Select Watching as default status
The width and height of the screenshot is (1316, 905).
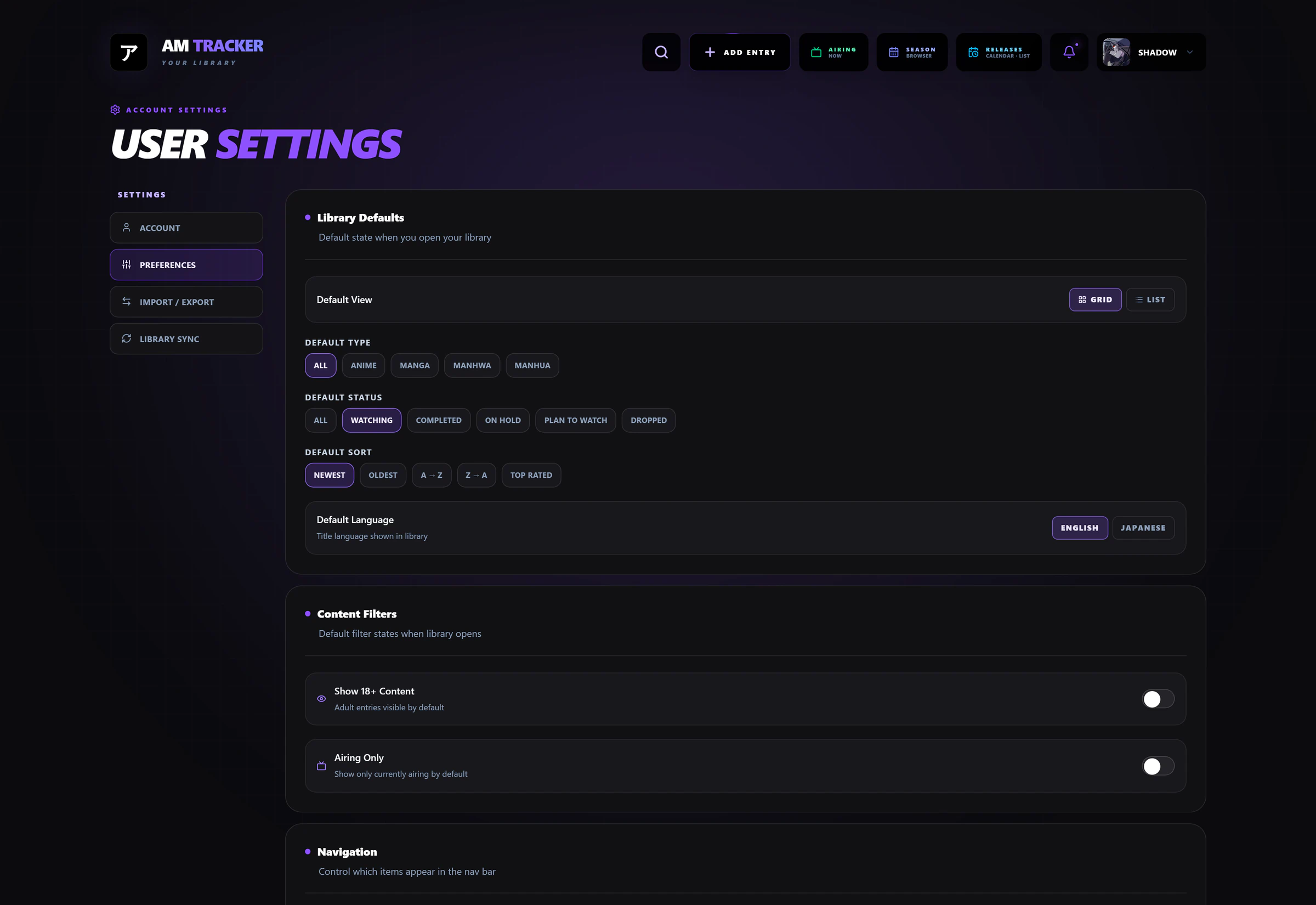tap(372, 420)
